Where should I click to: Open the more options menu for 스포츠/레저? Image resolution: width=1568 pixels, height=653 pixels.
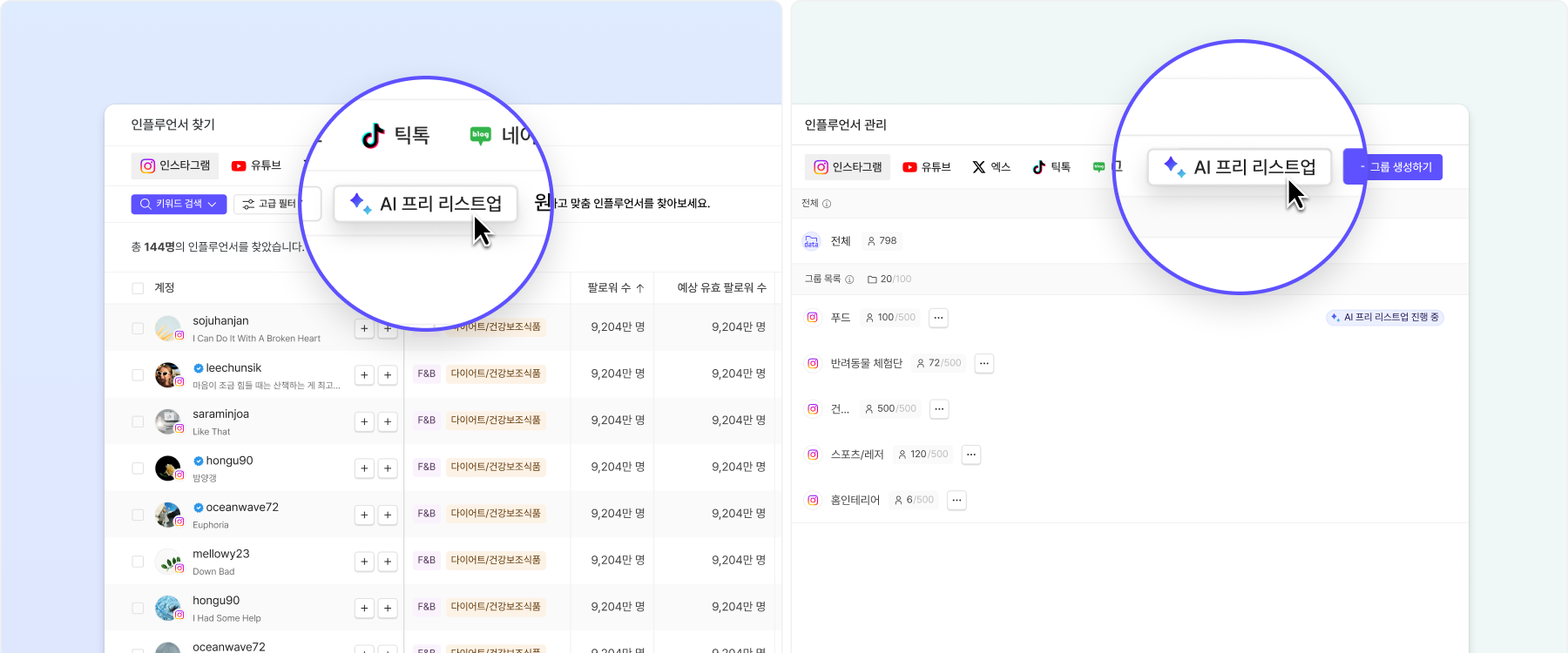click(970, 454)
